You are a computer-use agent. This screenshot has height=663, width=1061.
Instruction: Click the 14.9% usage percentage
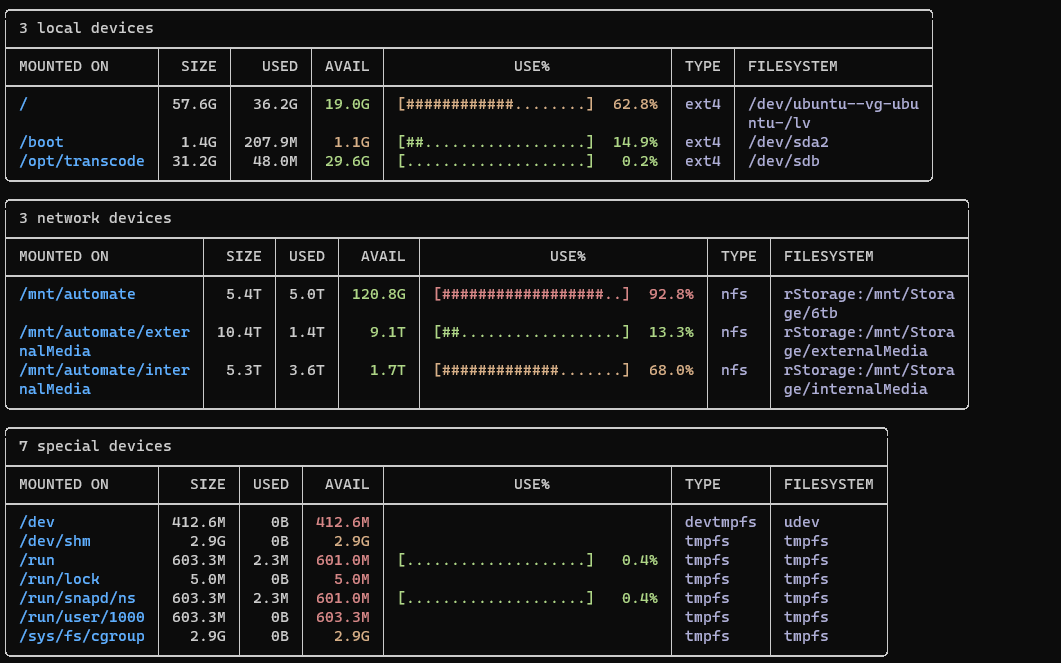pyautogui.click(x=635, y=142)
